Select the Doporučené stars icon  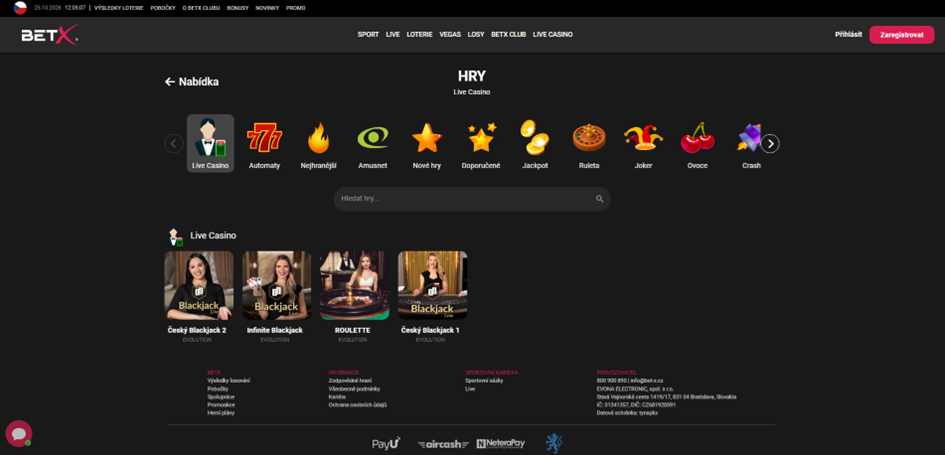tap(481, 138)
